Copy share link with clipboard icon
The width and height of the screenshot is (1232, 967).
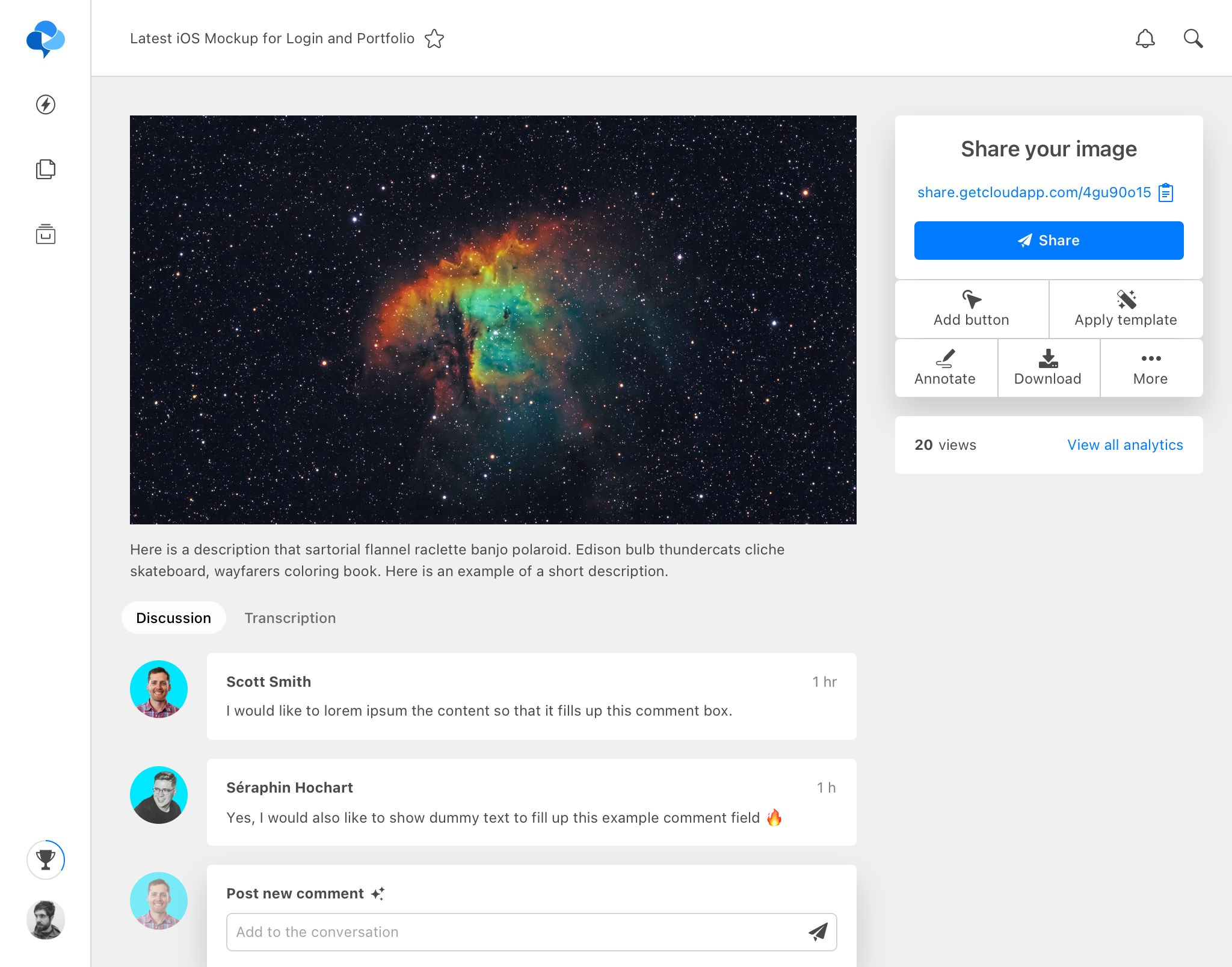1166,192
